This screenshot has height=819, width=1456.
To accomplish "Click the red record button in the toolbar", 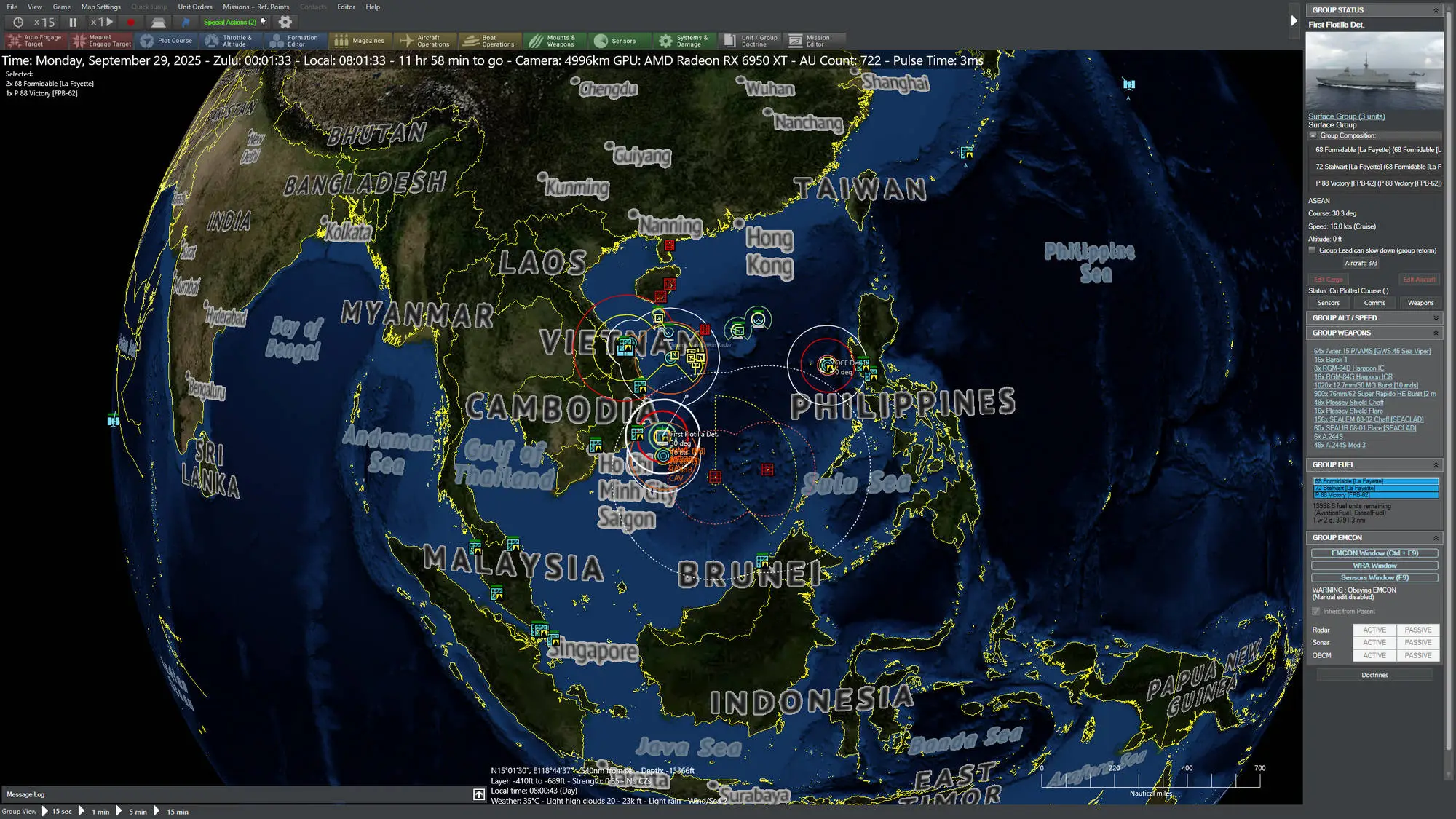I will (x=131, y=22).
